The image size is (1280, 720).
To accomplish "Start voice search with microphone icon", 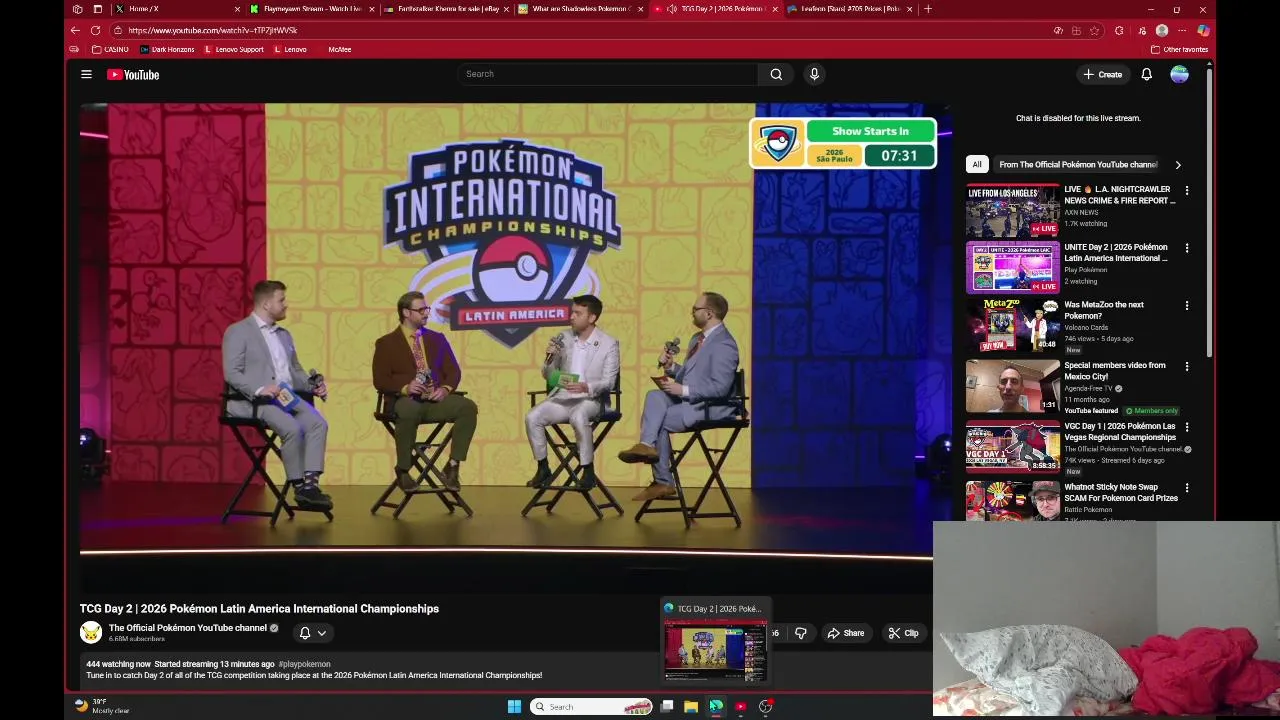I will tap(814, 74).
